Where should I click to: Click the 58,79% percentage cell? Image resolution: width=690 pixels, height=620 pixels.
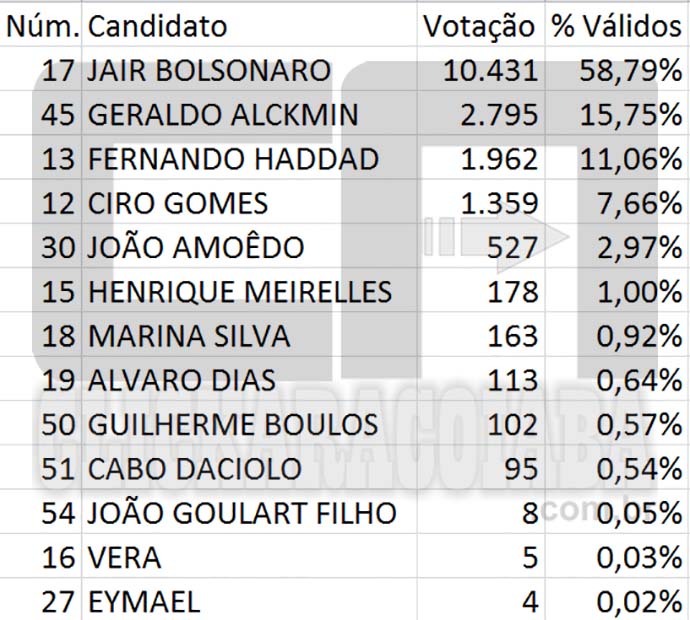coord(617,69)
